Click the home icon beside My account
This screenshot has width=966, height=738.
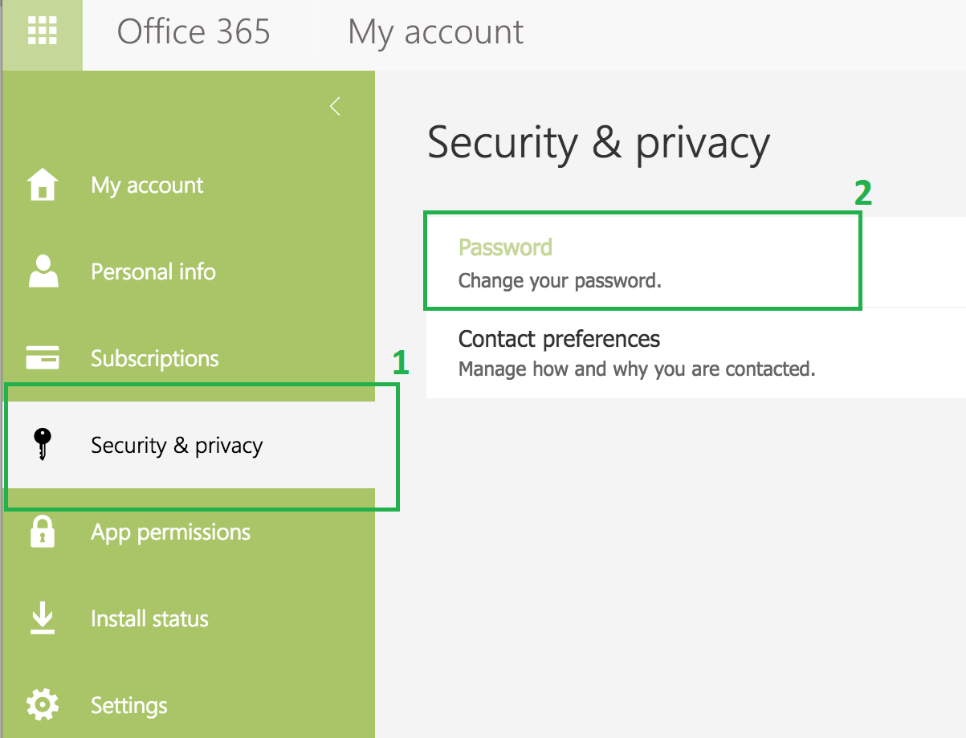[43, 185]
